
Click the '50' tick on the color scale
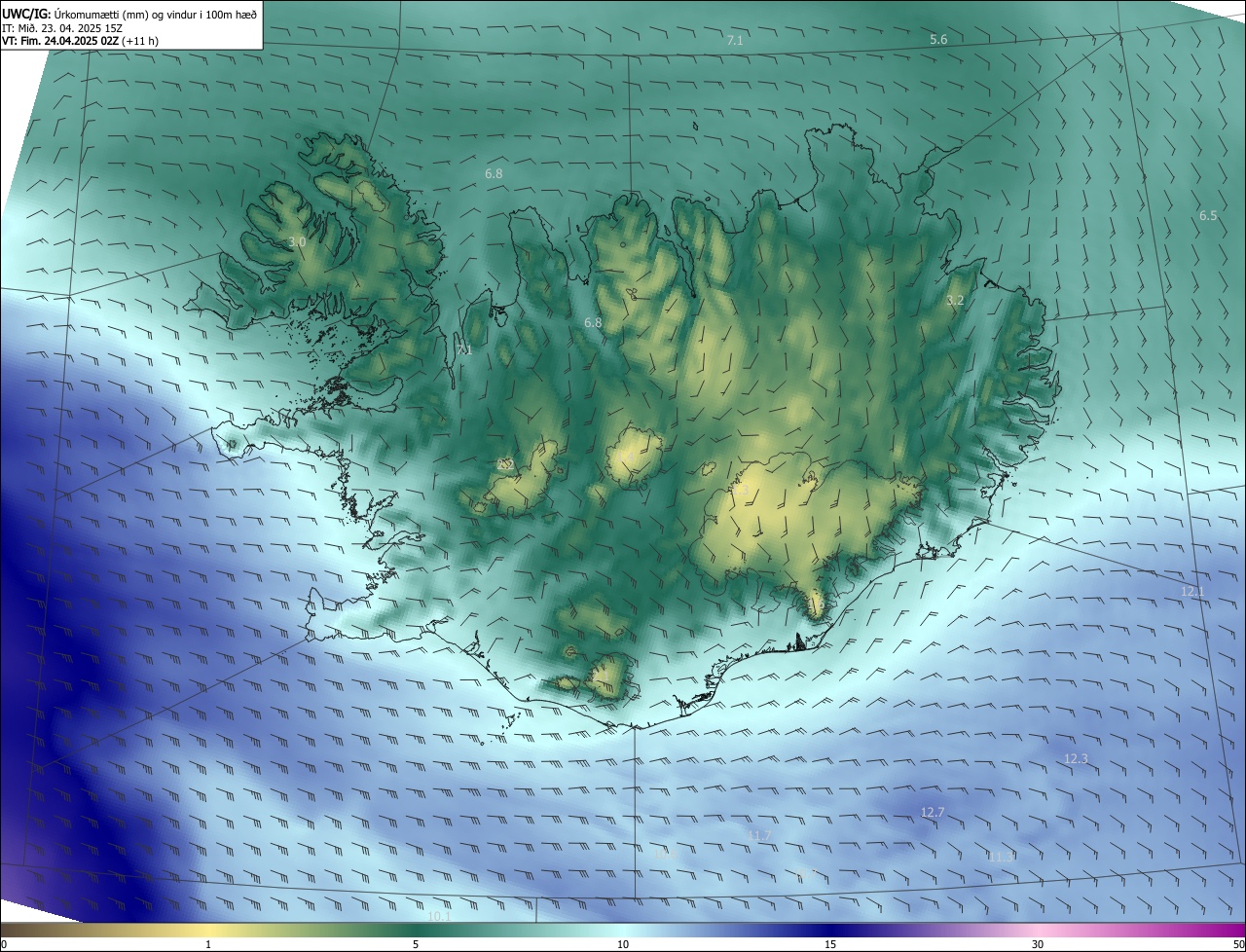(1238, 944)
